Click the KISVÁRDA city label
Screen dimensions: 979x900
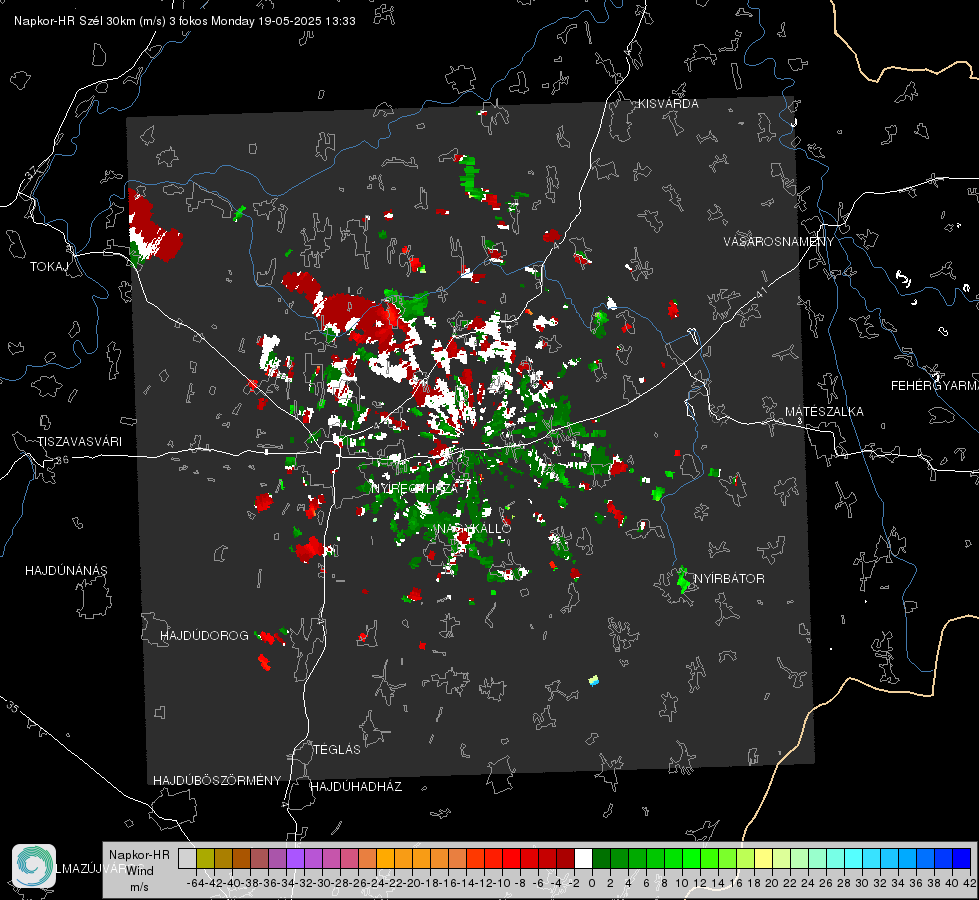(x=668, y=104)
